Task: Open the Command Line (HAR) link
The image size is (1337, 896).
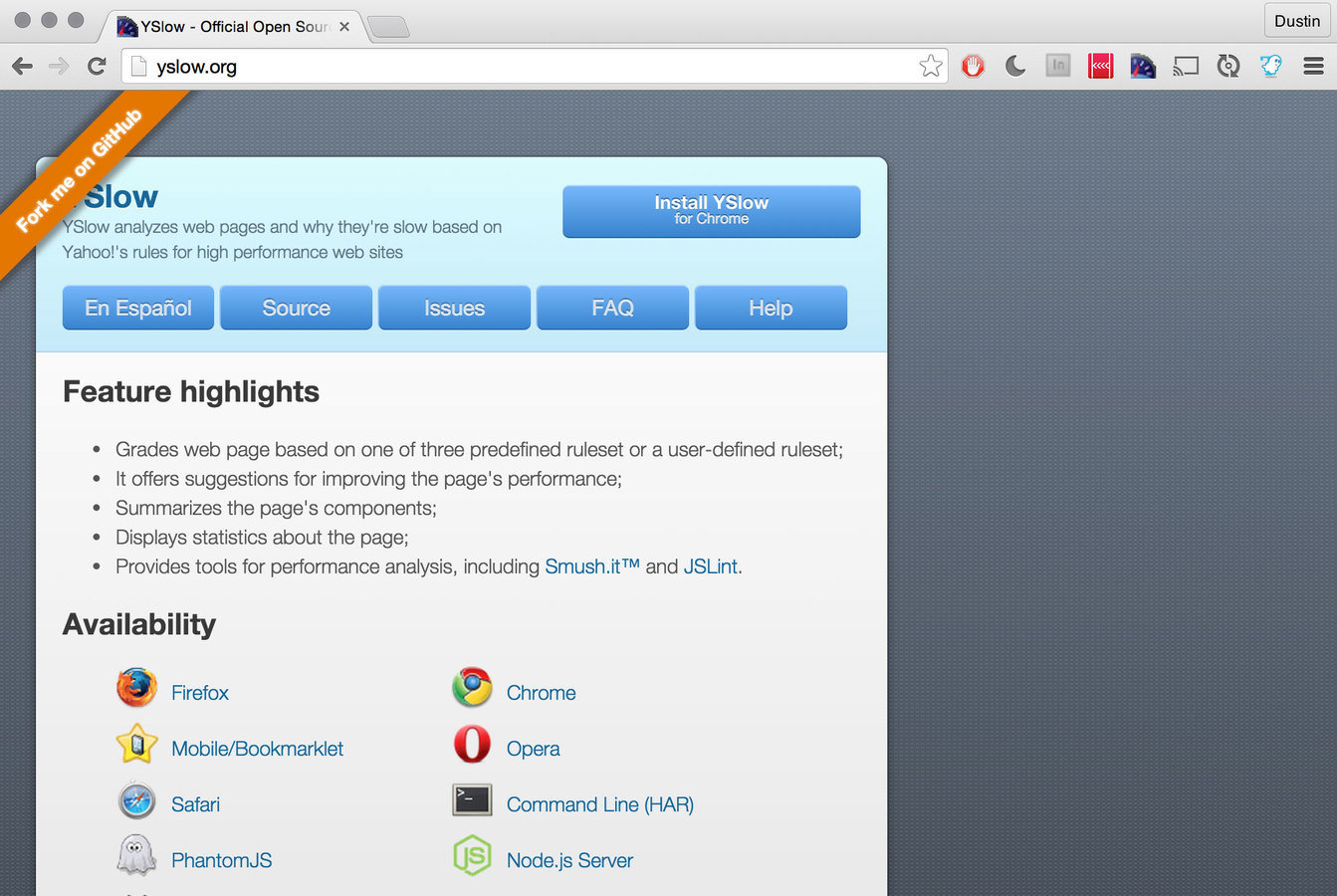Action: pyautogui.click(x=600, y=804)
